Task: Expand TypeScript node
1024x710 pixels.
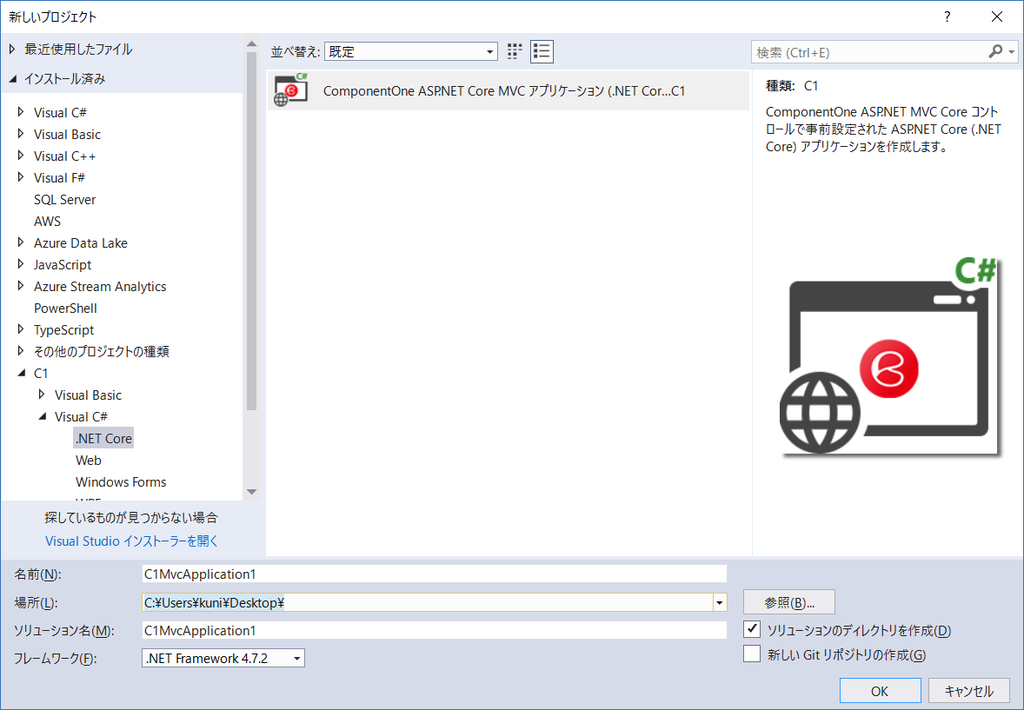Action: (20, 329)
